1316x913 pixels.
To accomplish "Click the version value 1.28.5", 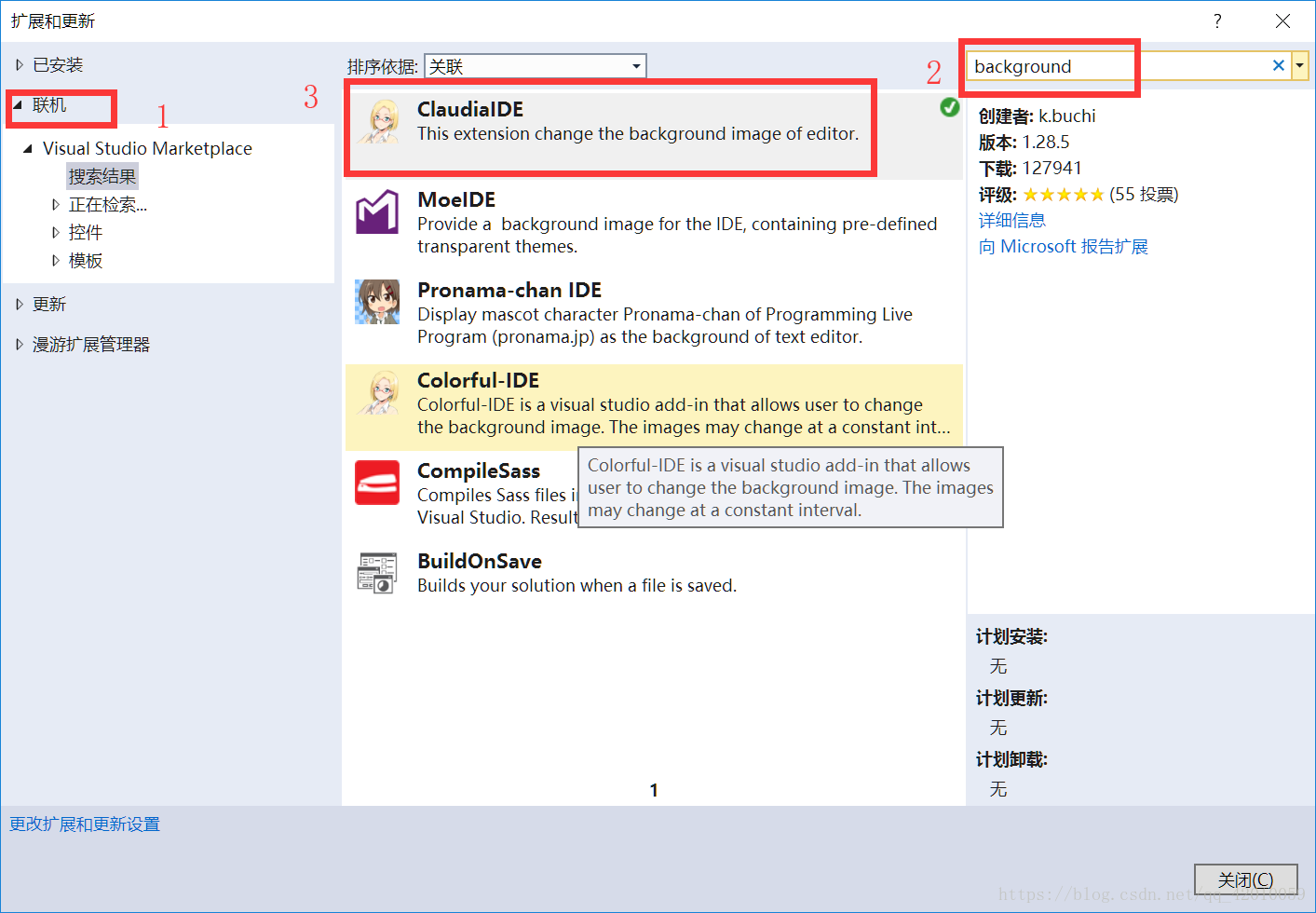I will tap(1046, 143).
